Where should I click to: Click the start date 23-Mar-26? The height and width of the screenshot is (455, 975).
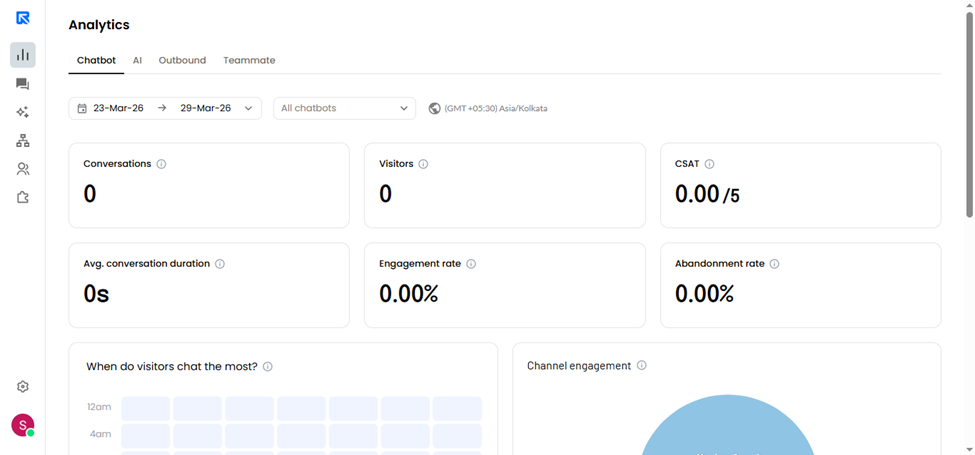coord(118,108)
